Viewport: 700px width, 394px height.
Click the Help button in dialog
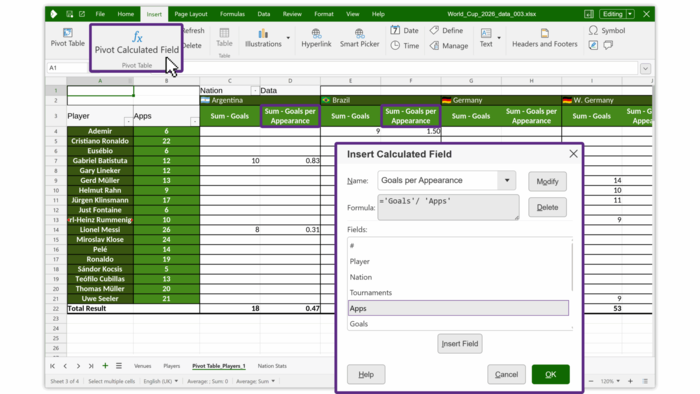coord(366,374)
